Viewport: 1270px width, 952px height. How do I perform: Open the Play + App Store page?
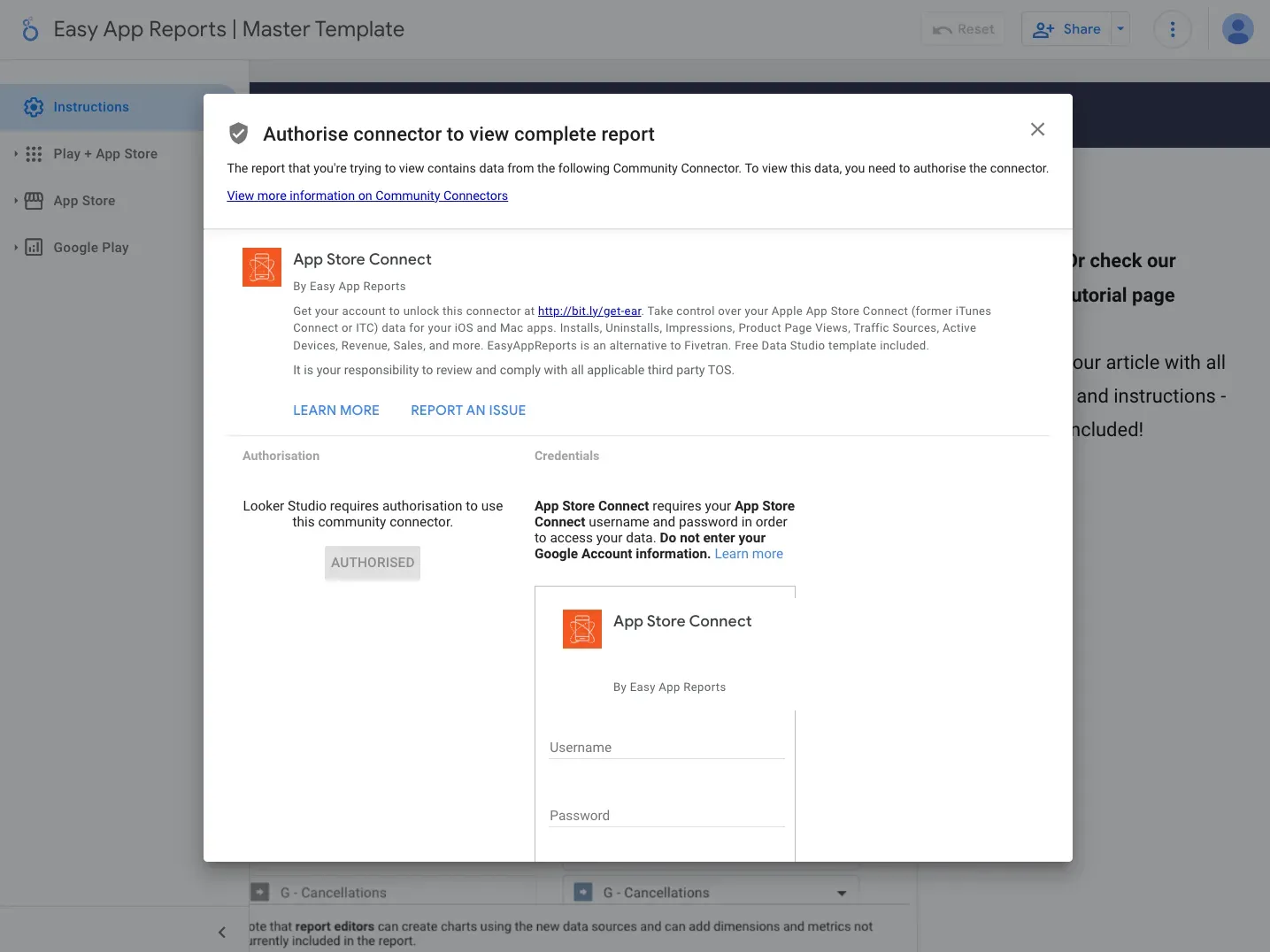coord(105,154)
